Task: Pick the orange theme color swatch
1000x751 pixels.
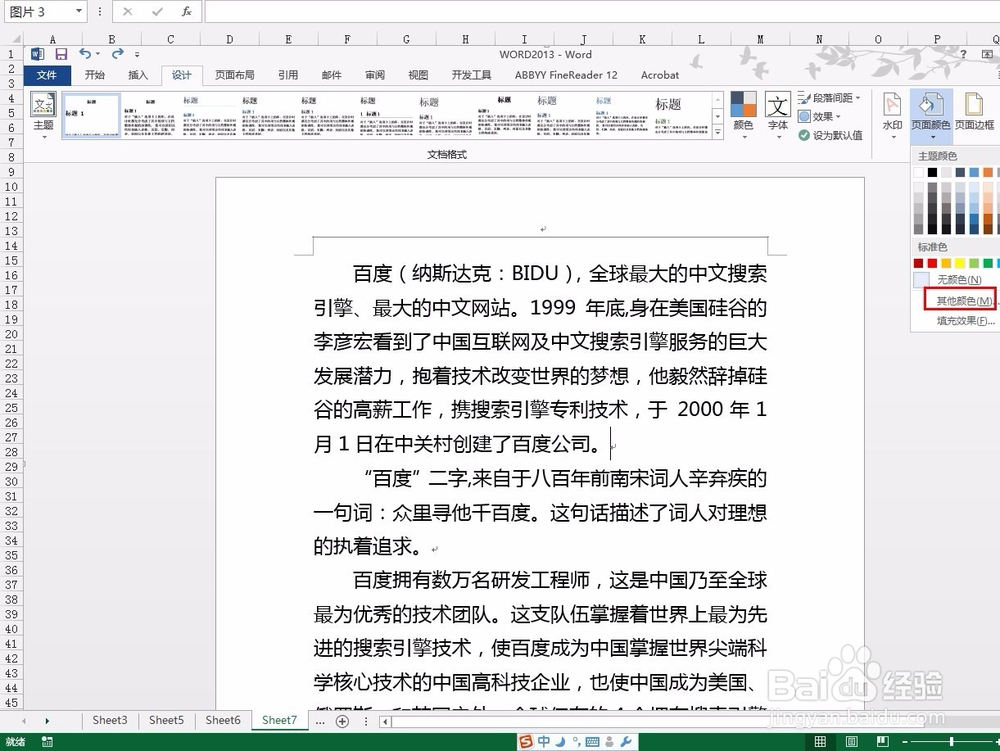Action: tap(988, 172)
